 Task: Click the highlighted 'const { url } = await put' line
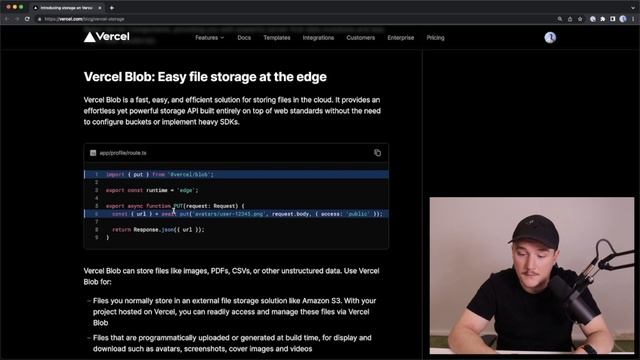pos(236,214)
